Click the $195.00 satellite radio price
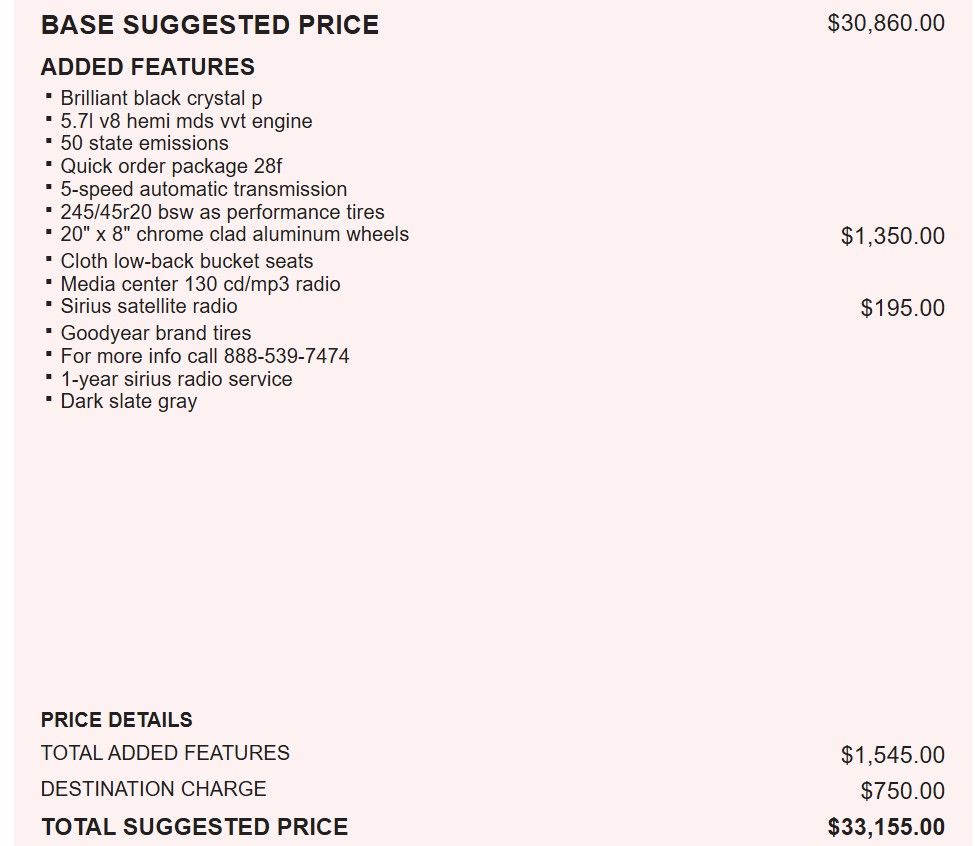This screenshot has height=846, width=975. tap(902, 308)
